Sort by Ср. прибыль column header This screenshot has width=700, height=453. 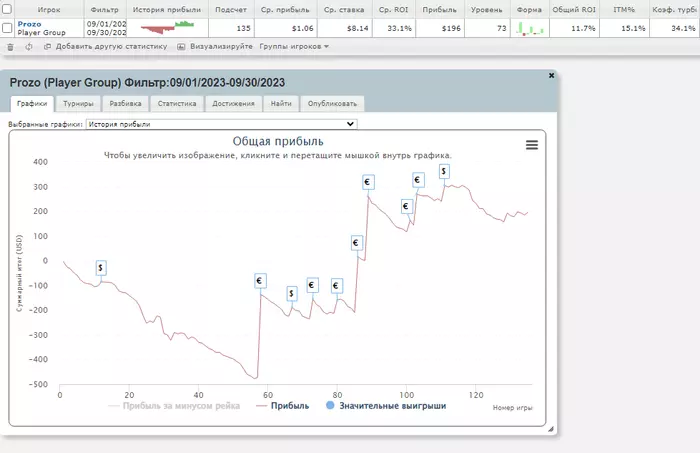285,9
